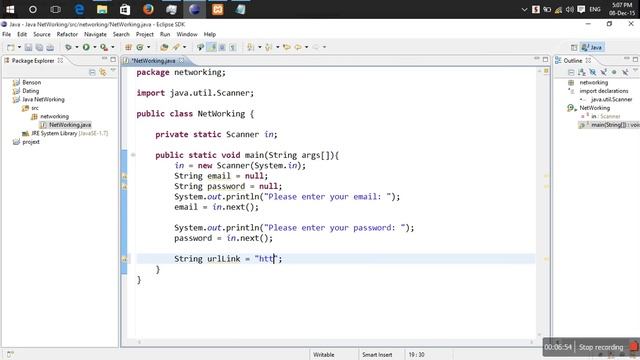Open Package Explorer view menu triangle
This screenshot has height=360, width=640.
point(113,71)
